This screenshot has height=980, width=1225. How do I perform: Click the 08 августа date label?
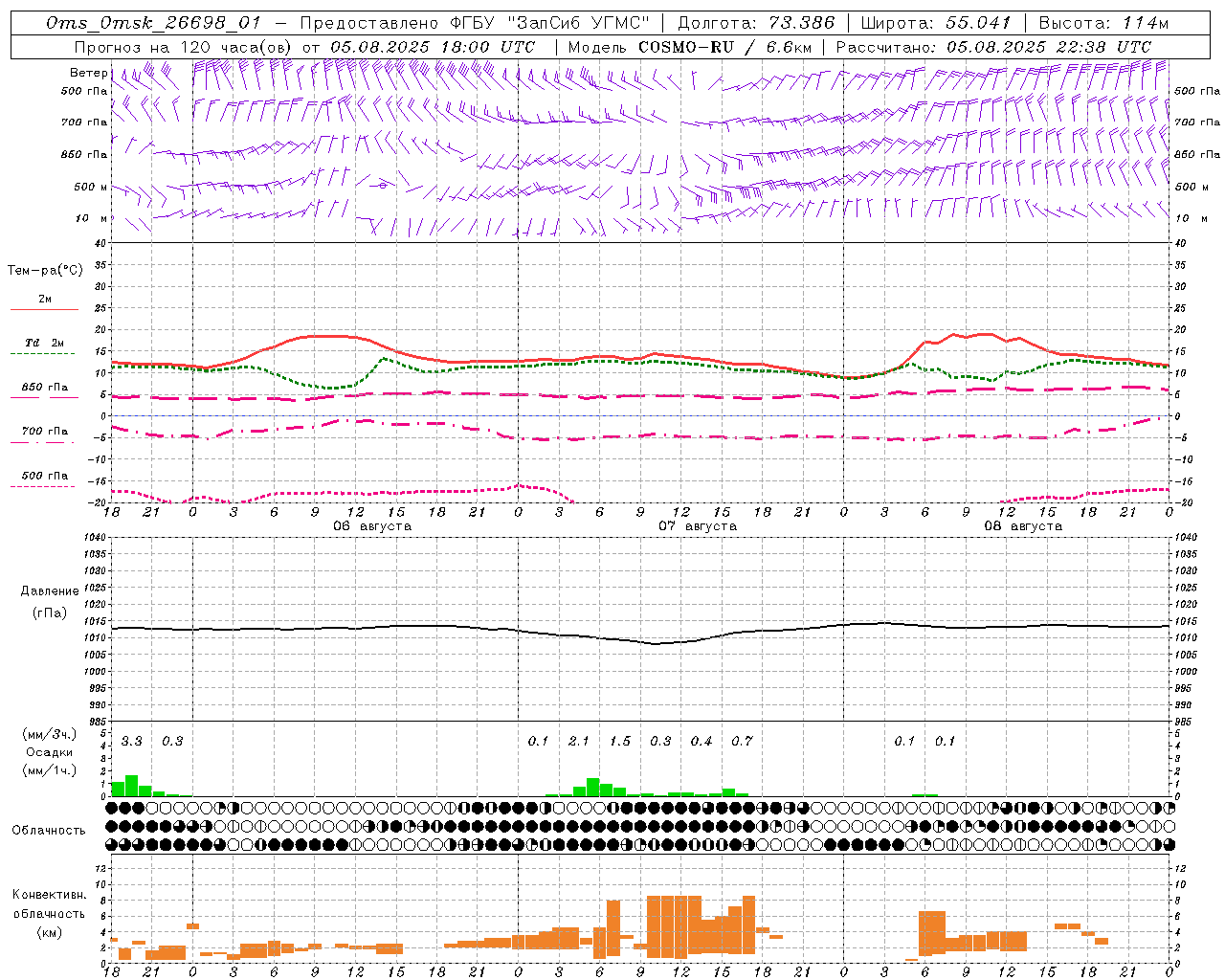click(1023, 526)
